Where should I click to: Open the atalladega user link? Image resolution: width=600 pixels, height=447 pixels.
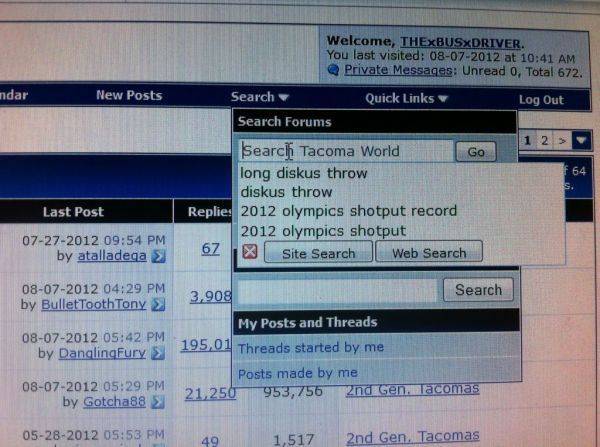(x=112, y=255)
